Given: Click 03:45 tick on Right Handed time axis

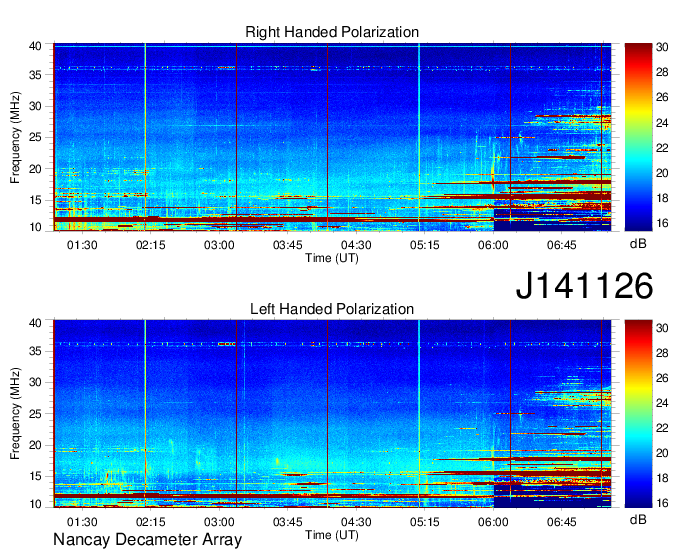Looking at the screenshot, I should (288, 245).
